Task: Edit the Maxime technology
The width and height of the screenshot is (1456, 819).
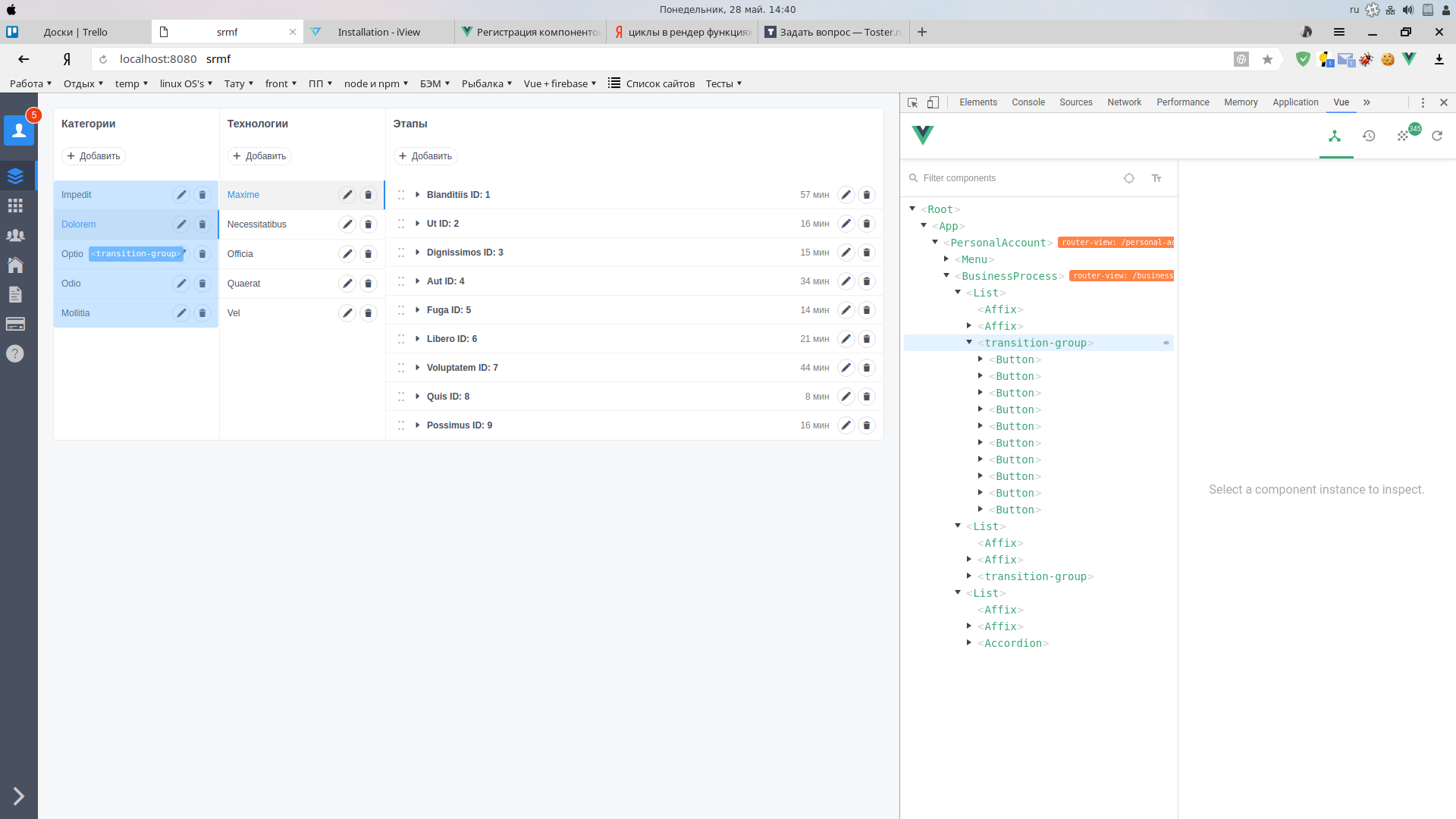Action: tap(347, 195)
